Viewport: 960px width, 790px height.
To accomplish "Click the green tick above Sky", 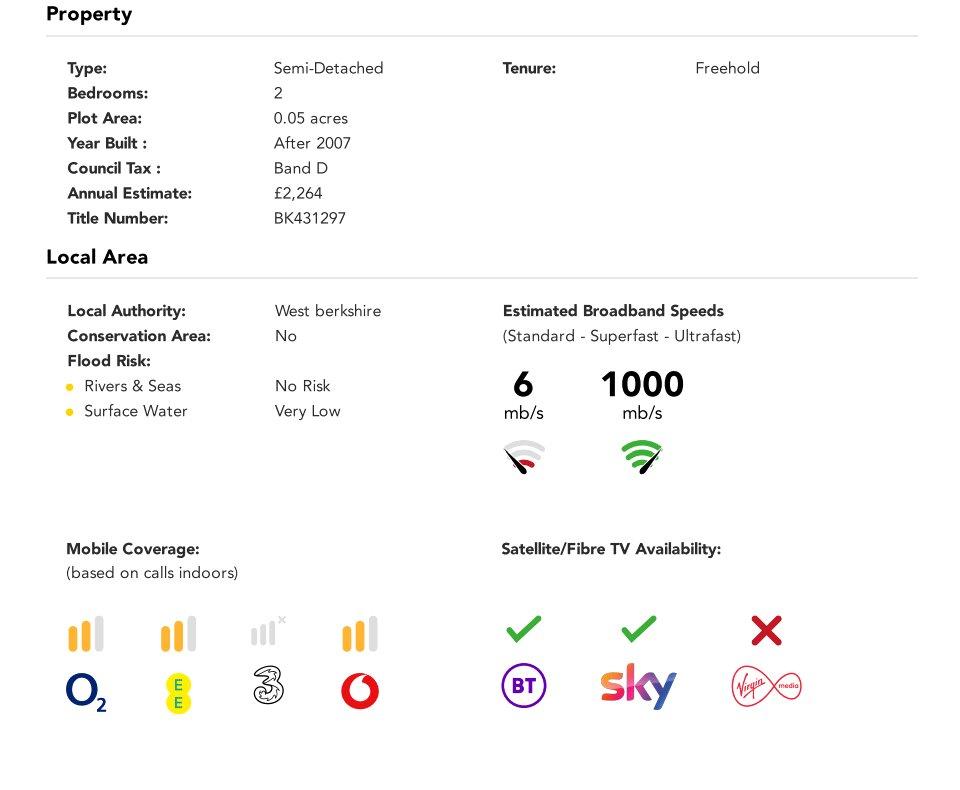I will pyautogui.click(x=639, y=629).
